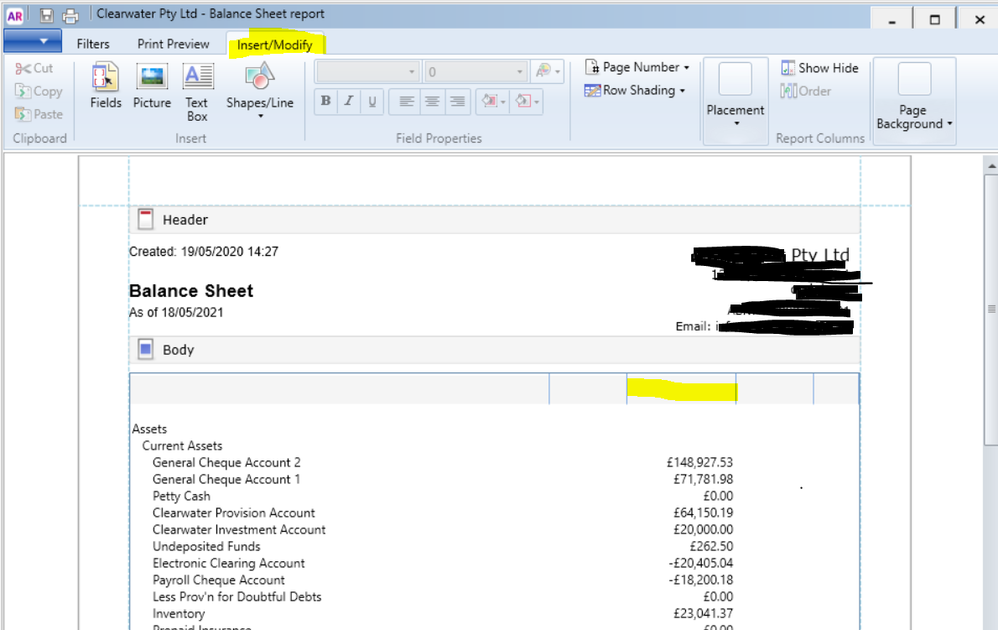Click the print icon in title bar

click(x=70, y=16)
